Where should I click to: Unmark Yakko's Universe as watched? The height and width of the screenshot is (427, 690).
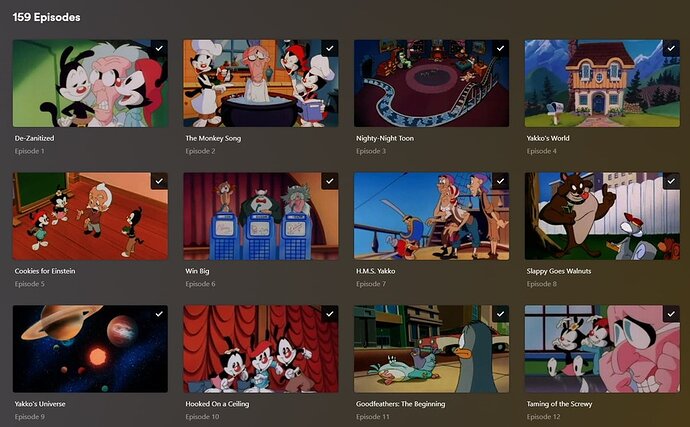click(x=159, y=314)
